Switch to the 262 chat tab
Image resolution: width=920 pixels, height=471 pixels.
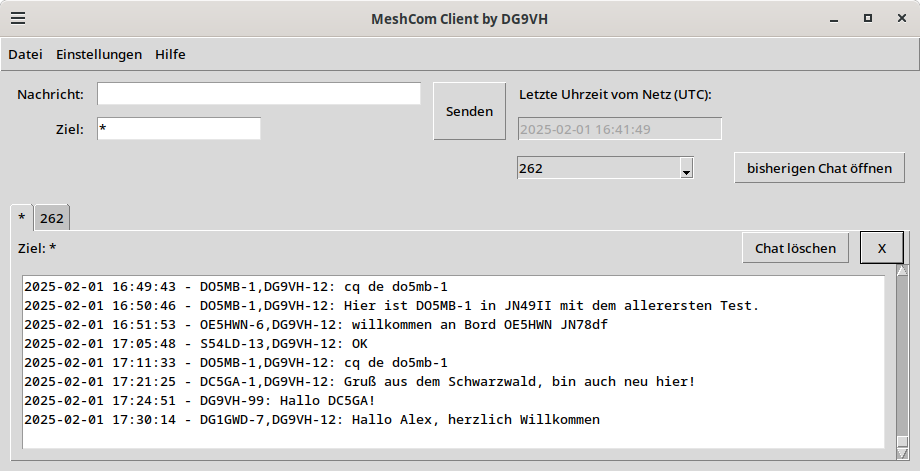[52, 218]
